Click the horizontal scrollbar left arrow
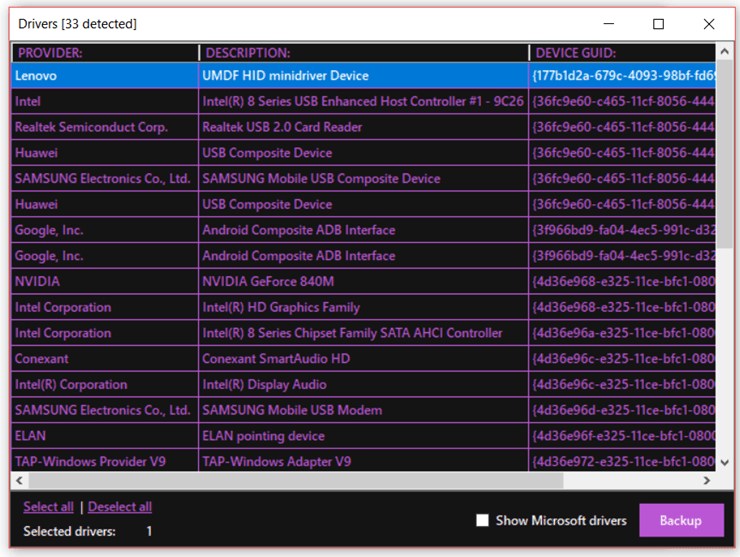This screenshot has height=557, width=740. tap(19, 481)
